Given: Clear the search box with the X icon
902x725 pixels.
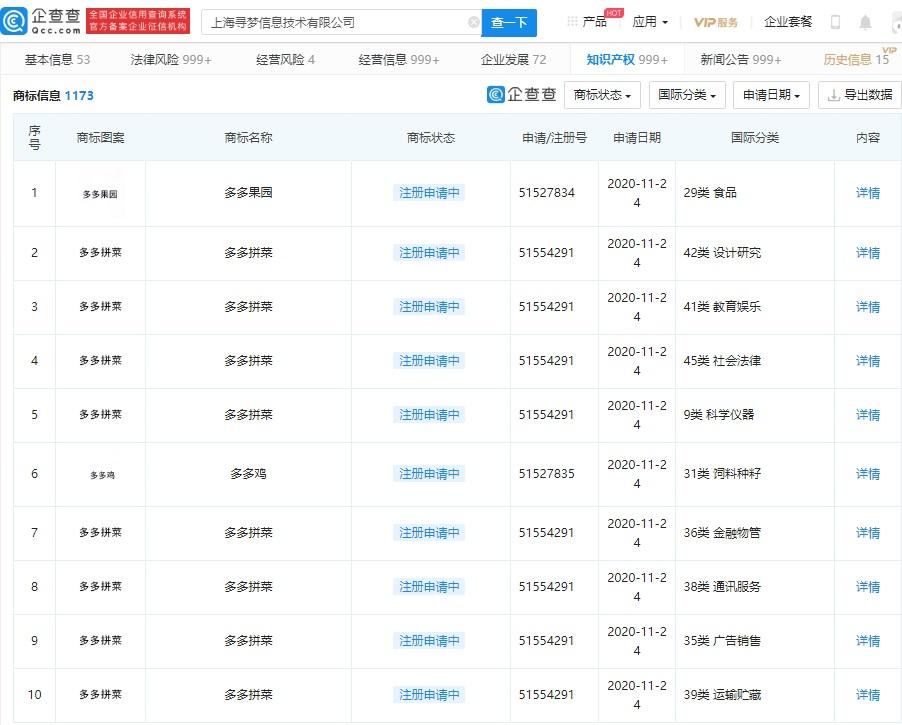Looking at the screenshot, I should pos(473,22).
